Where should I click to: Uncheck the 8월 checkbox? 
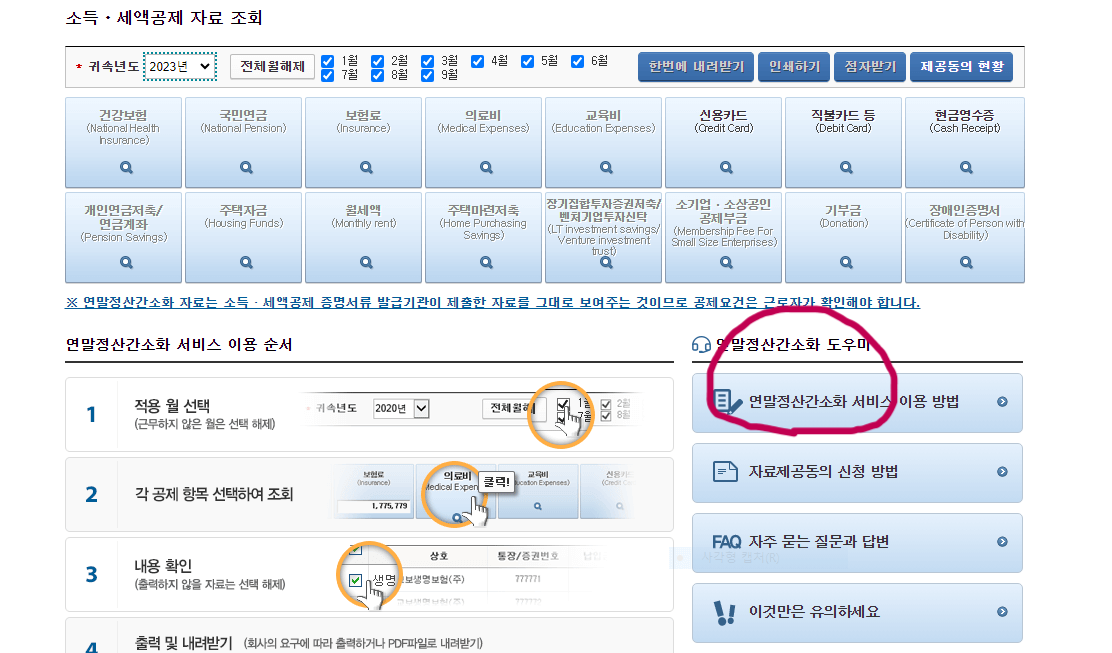point(377,75)
